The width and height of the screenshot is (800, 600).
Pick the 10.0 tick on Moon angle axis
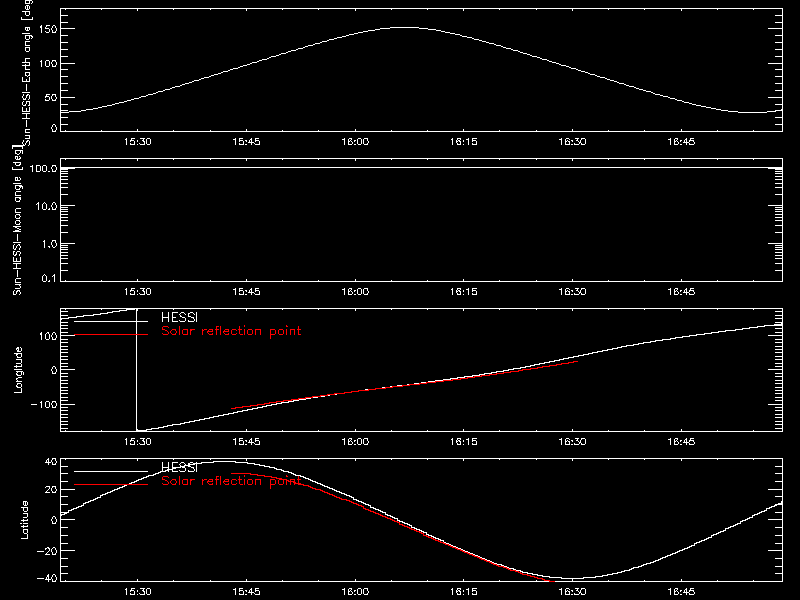tap(46, 206)
